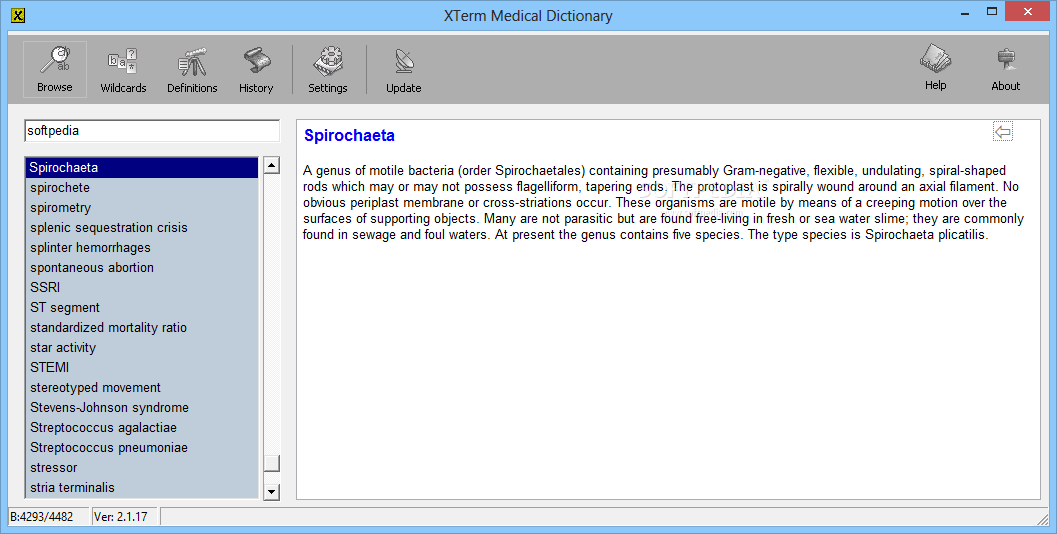Select splenic sequestration crisis entry
This screenshot has width=1057, height=534.
[x=142, y=227]
